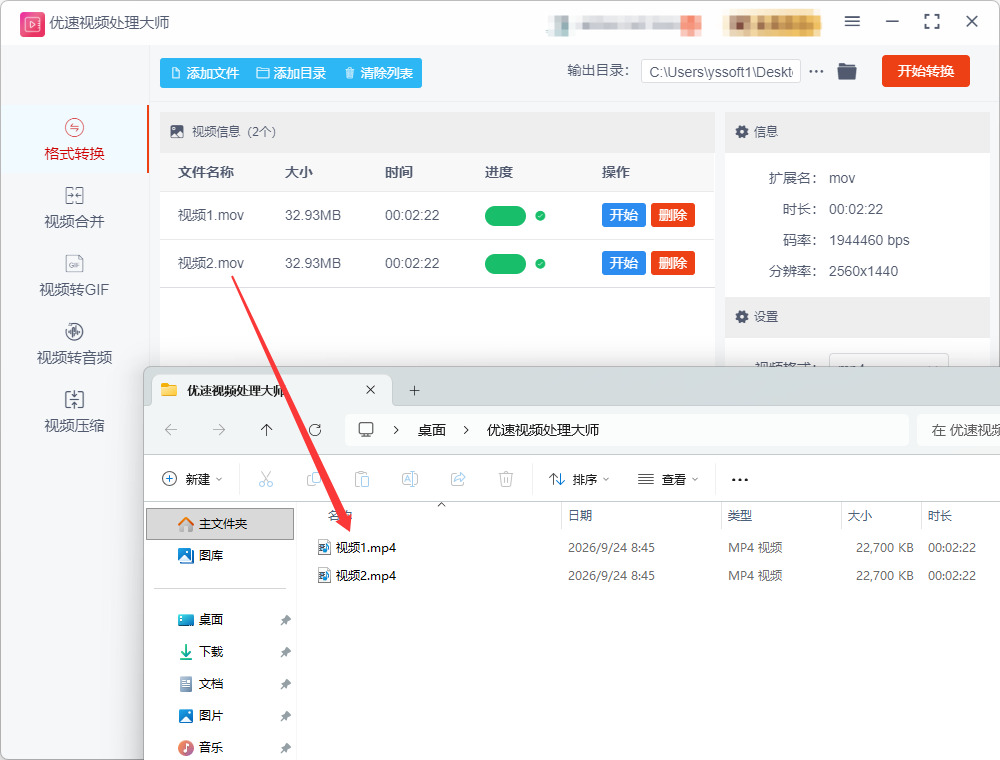
Task: Open the 视频压缩 video compression module
Action: tap(74, 412)
